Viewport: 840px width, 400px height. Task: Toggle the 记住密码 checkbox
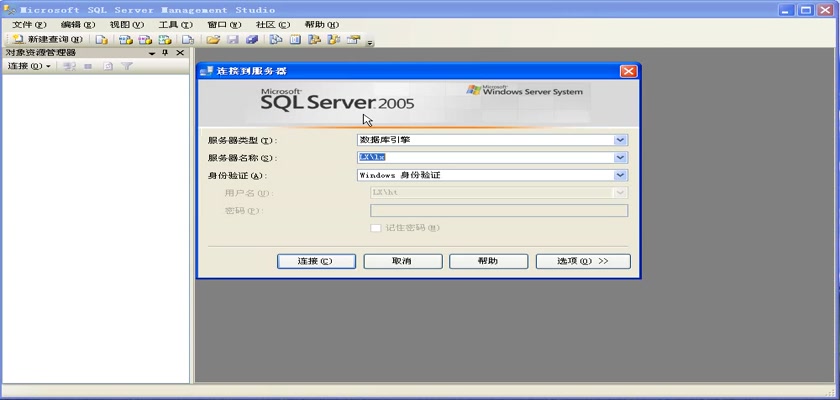point(376,228)
